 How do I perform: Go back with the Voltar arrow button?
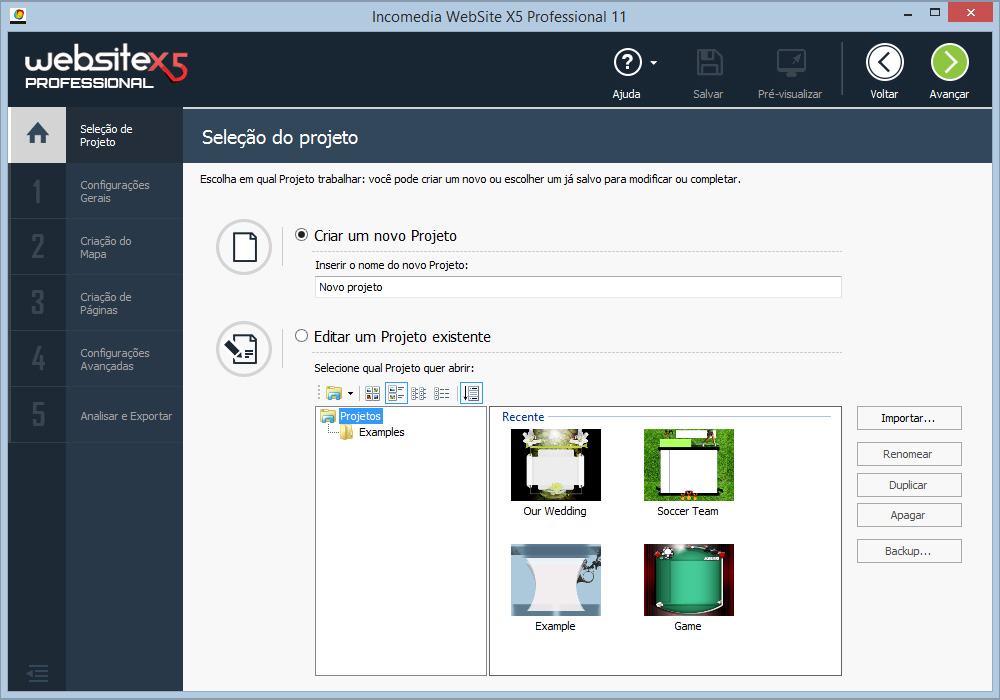(x=885, y=62)
